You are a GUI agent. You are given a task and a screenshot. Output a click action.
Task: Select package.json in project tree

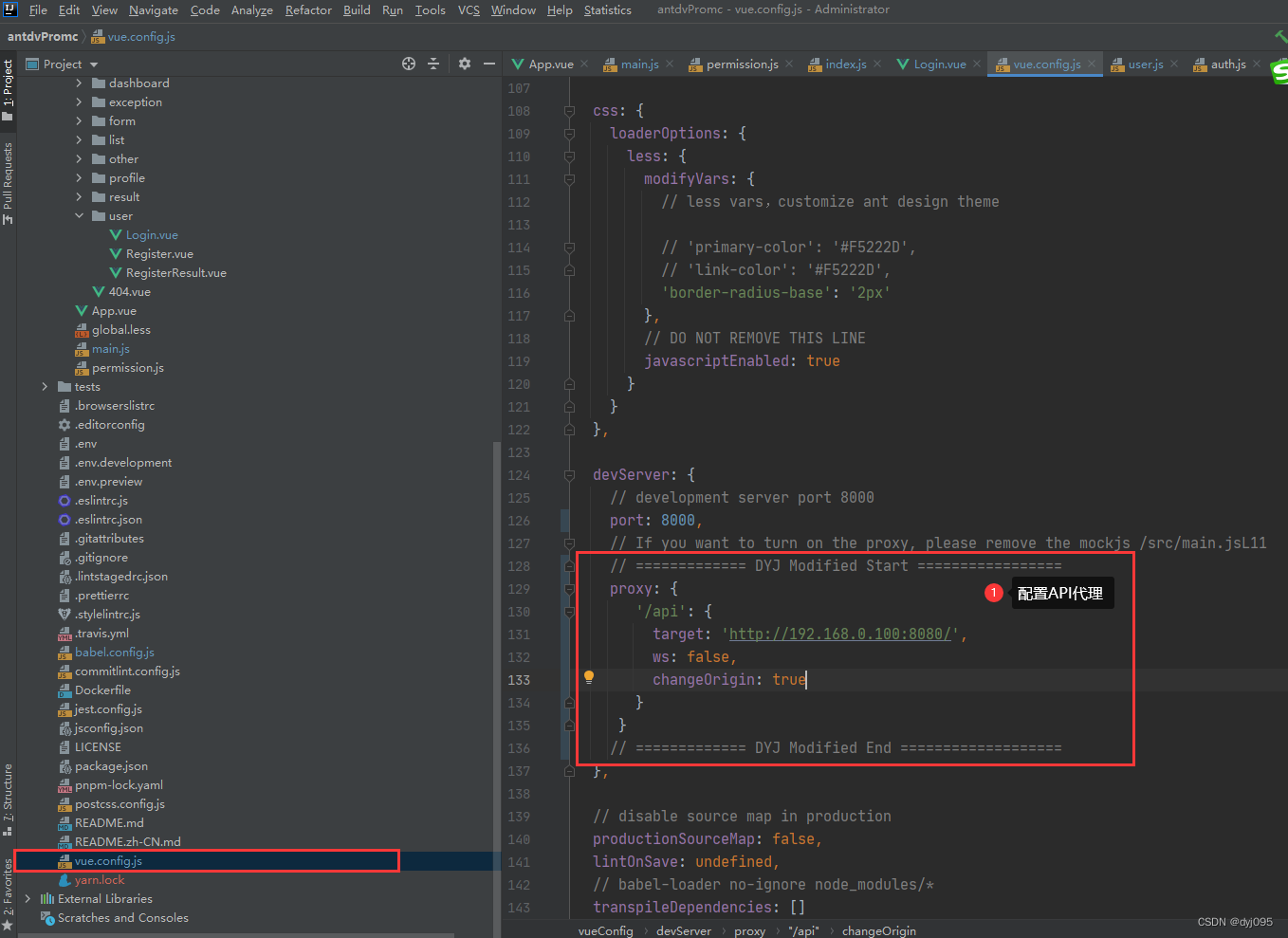pyautogui.click(x=111, y=766)
